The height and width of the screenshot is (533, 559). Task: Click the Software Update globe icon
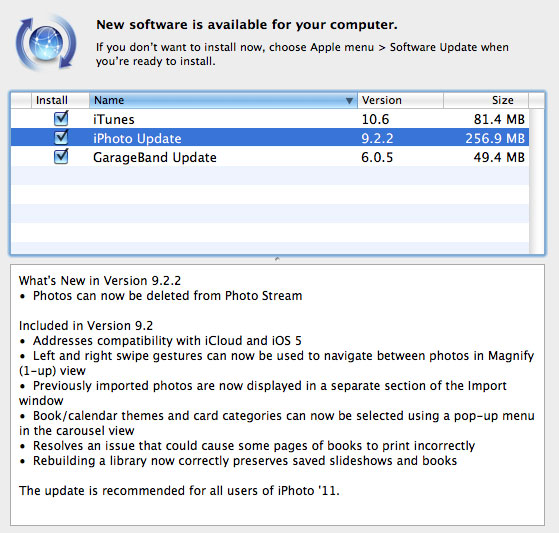46,43
